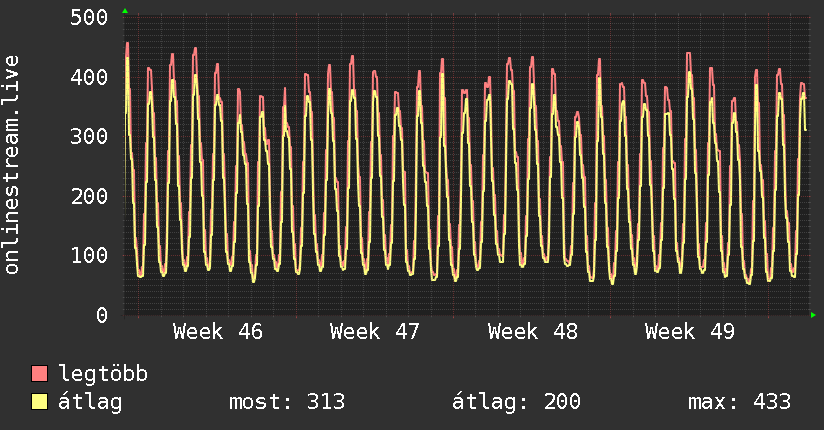
Task: Click the 200 value on the y-axis
Action: [x=90, y=196]
